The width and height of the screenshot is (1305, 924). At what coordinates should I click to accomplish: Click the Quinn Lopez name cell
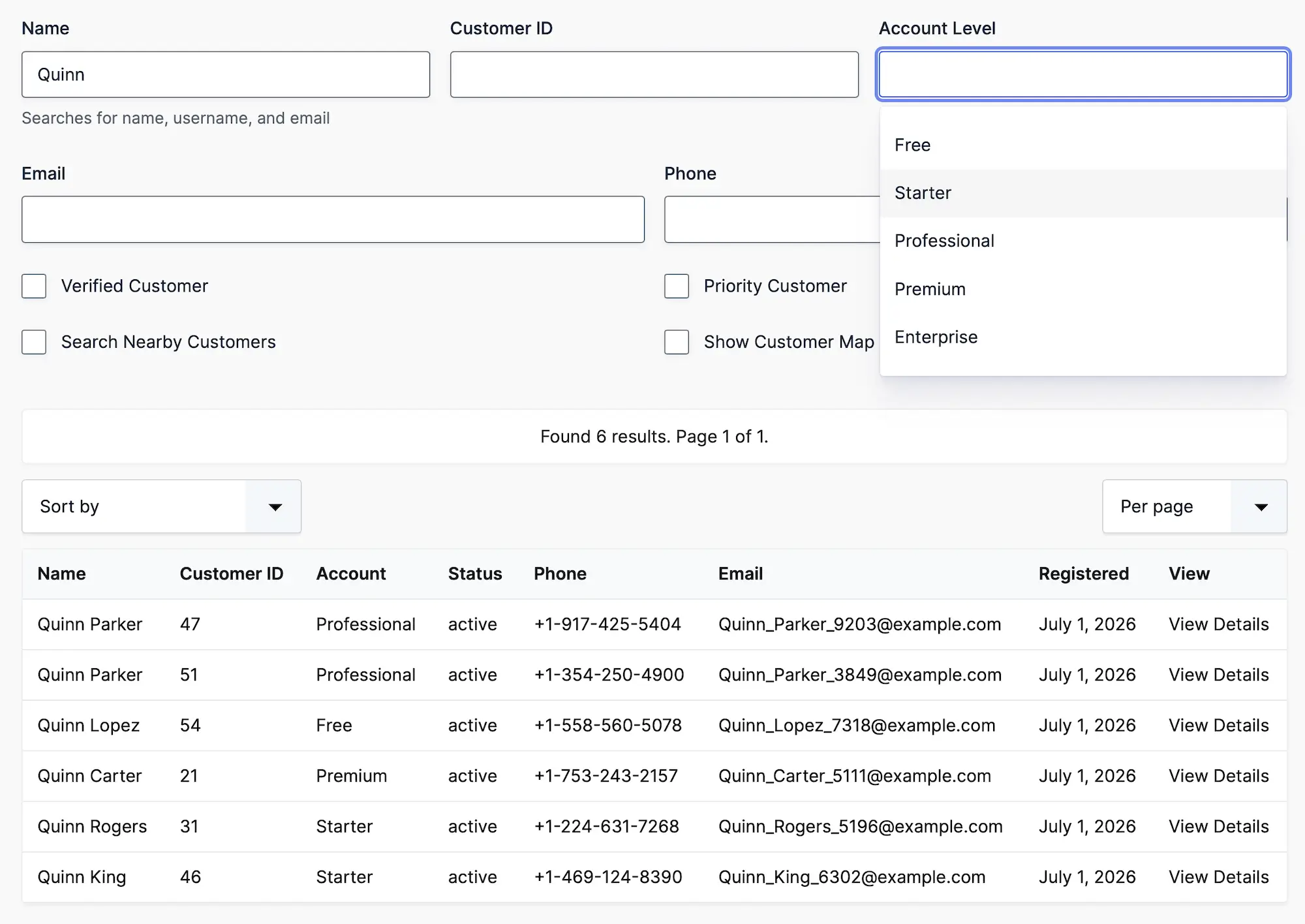click(x=89, y=726)
